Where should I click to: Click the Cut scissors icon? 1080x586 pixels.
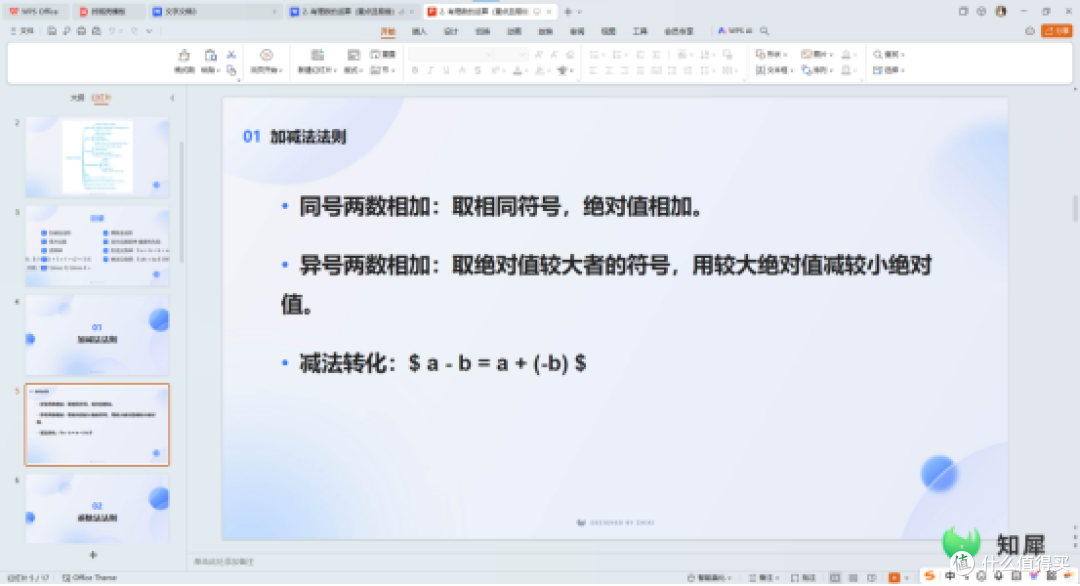(231, 54)
